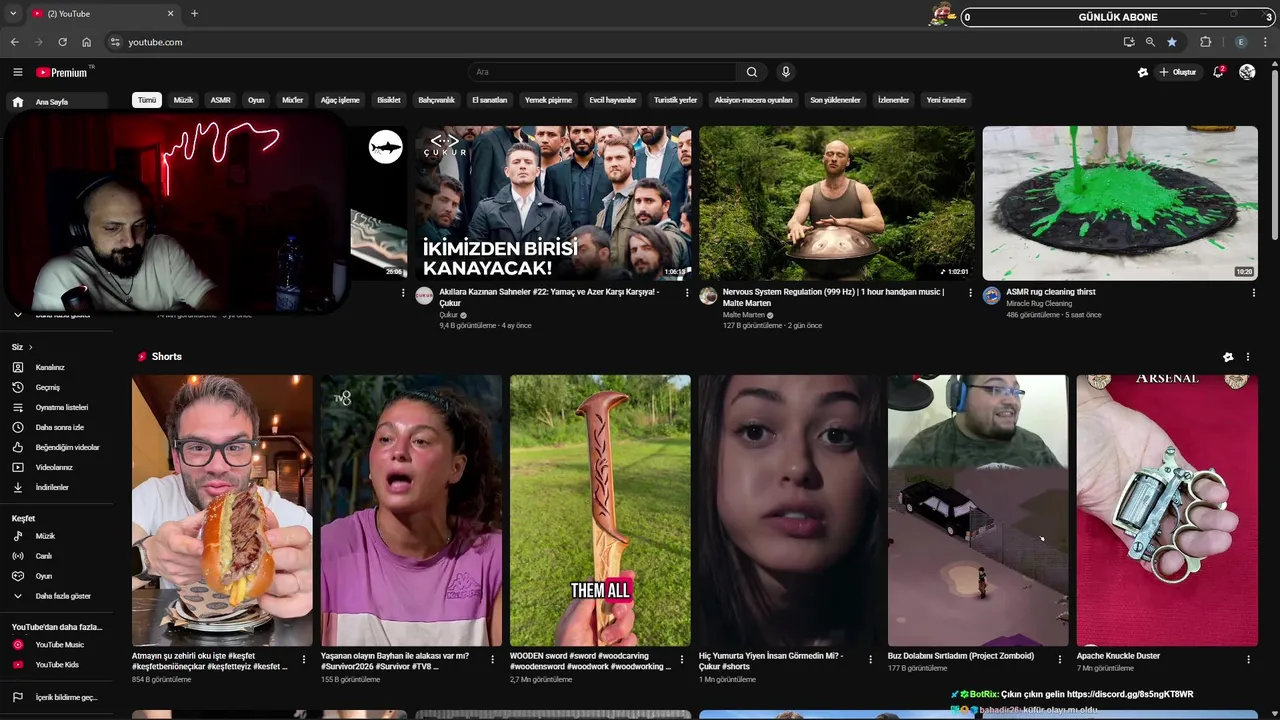Open more options for rug cleaning video
The height and width of the screenshot is (720, 1280).
[1253, 293]
